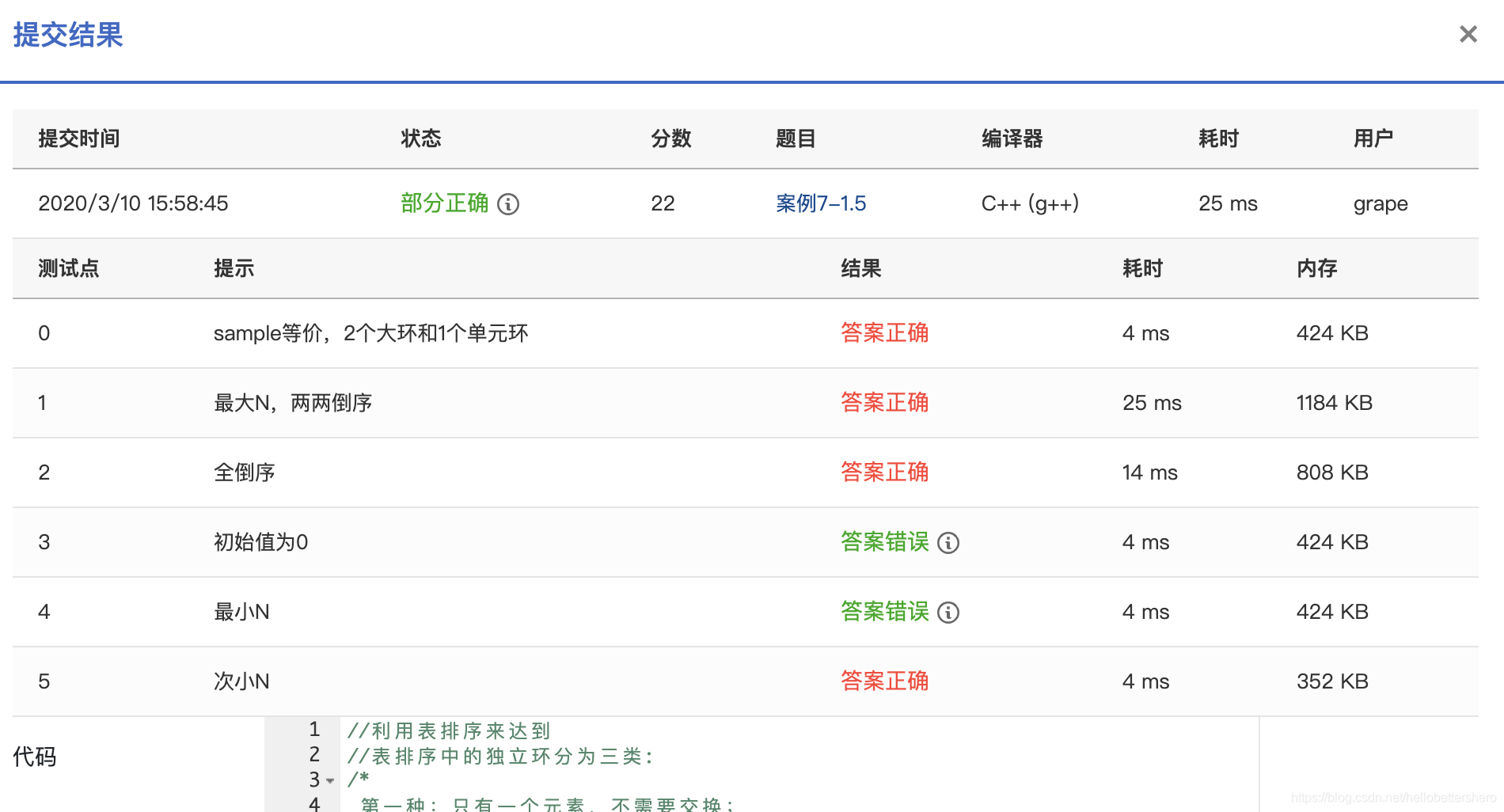1504x812 pixels.
Task: Open info icon next to 部分正确 status
Action: (508, 204)
